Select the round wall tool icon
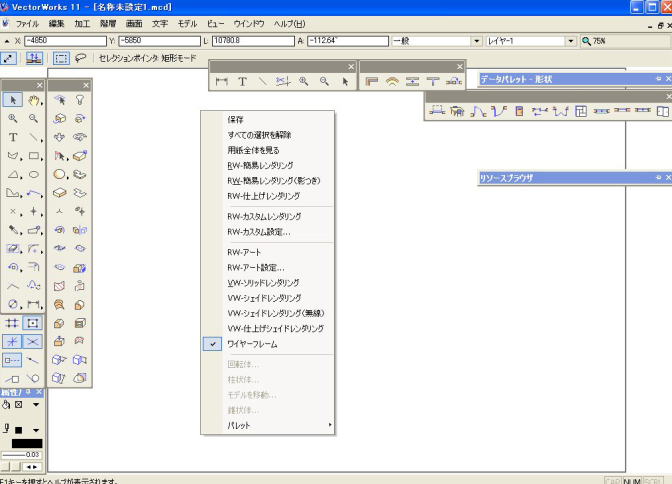This screenshot has height=484, width=672. (392, 81)
